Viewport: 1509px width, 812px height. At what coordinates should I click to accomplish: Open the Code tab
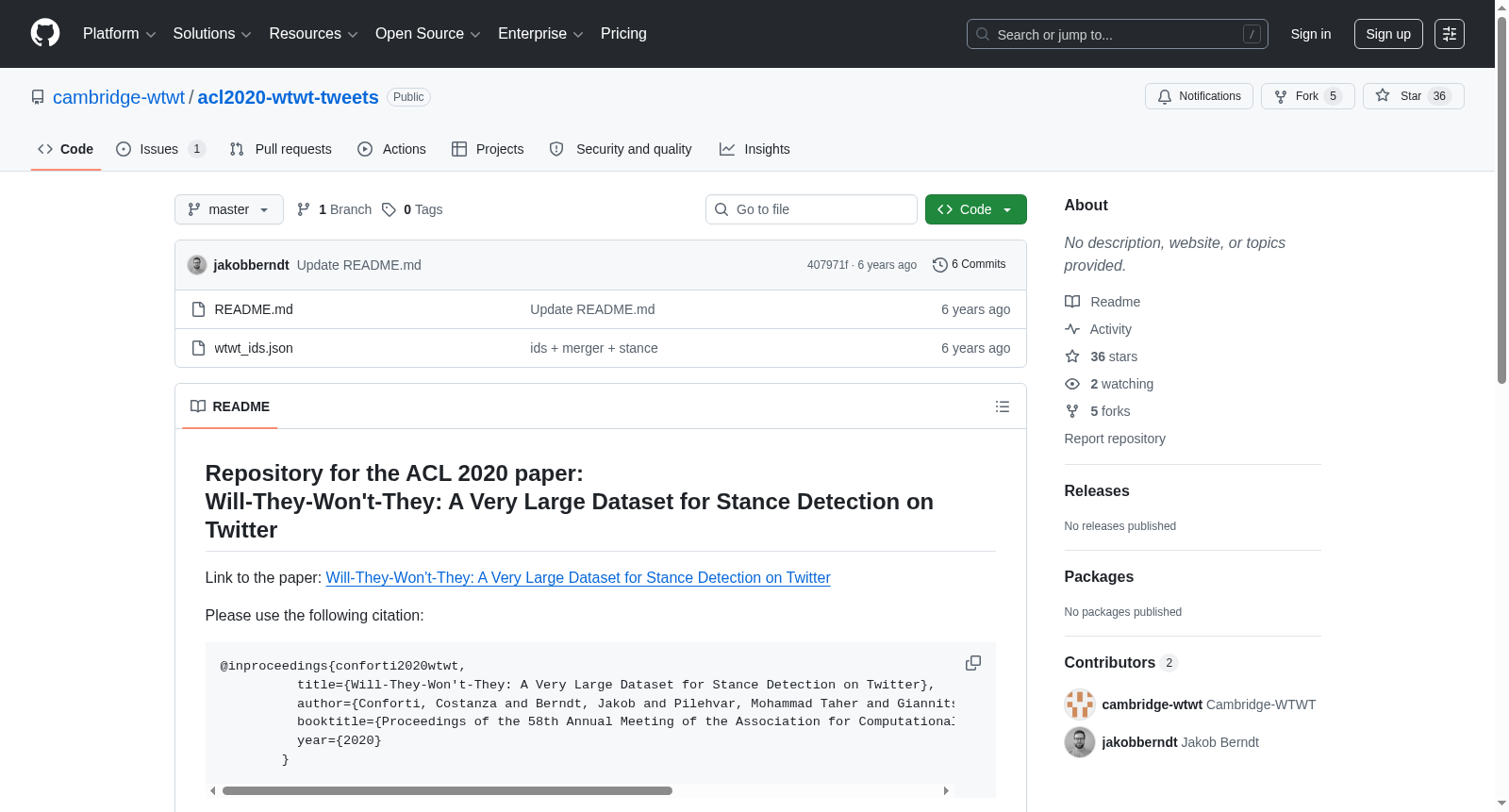[66, 149]
